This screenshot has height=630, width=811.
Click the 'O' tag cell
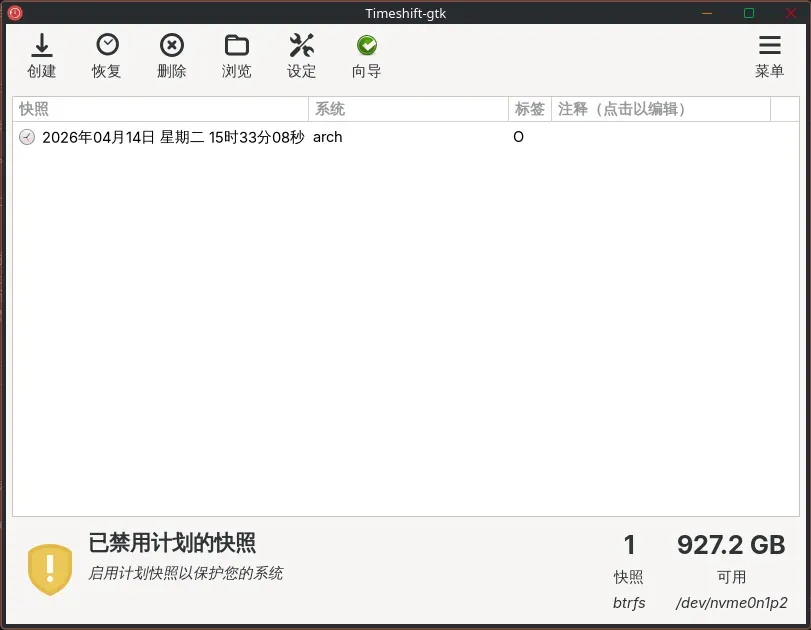pyautogui.click(x=518, y=137)
